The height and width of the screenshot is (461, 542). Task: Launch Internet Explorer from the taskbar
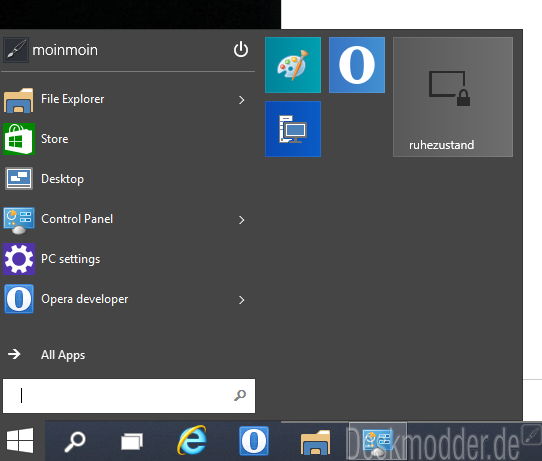pyautogui.click(x=192, y=440)
